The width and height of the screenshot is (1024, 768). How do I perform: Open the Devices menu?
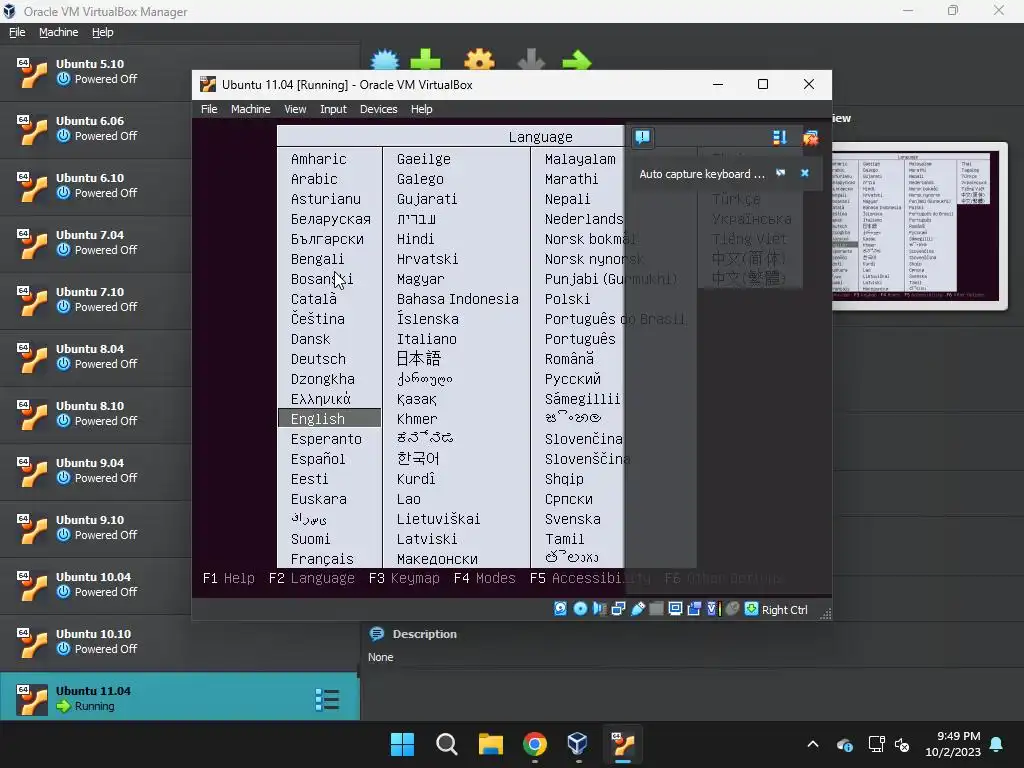(378, 109)
